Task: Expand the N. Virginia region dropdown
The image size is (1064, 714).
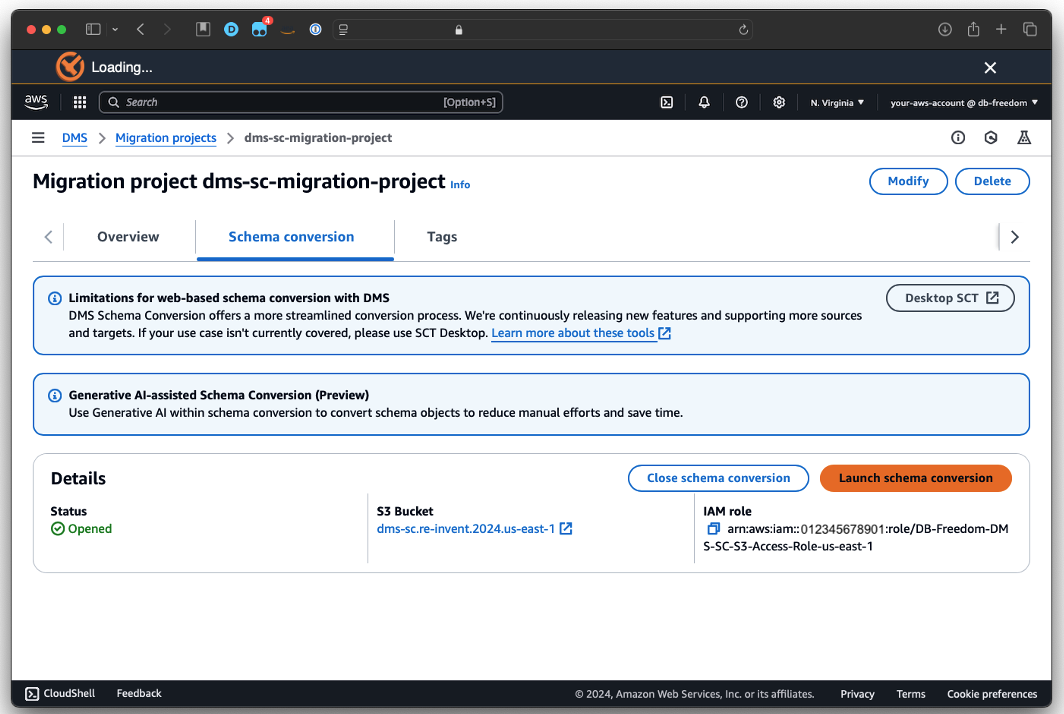Action: pyautogui.click(x=837, y=102)
